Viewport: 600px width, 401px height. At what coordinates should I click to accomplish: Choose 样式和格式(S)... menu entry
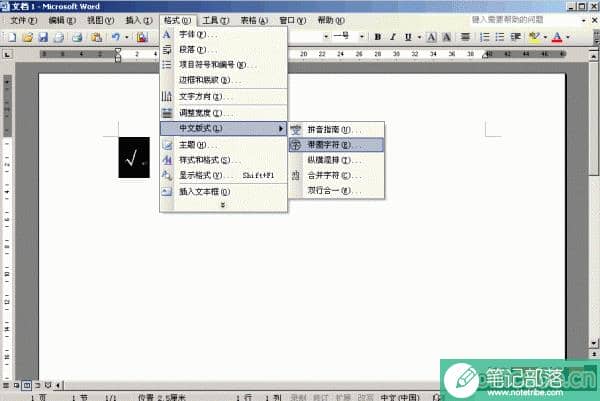coord(223,160)
